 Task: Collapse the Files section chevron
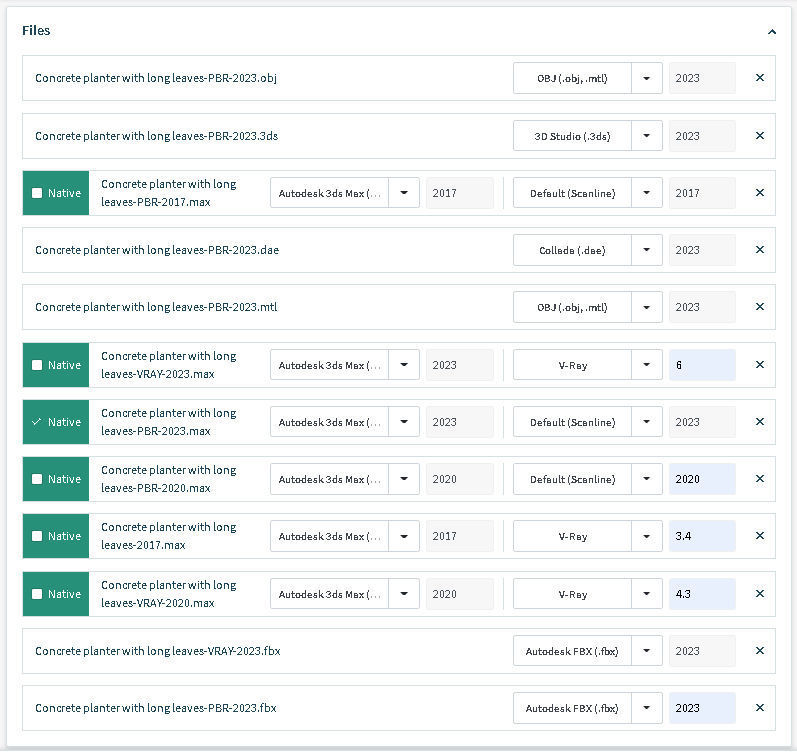[771, 32]
